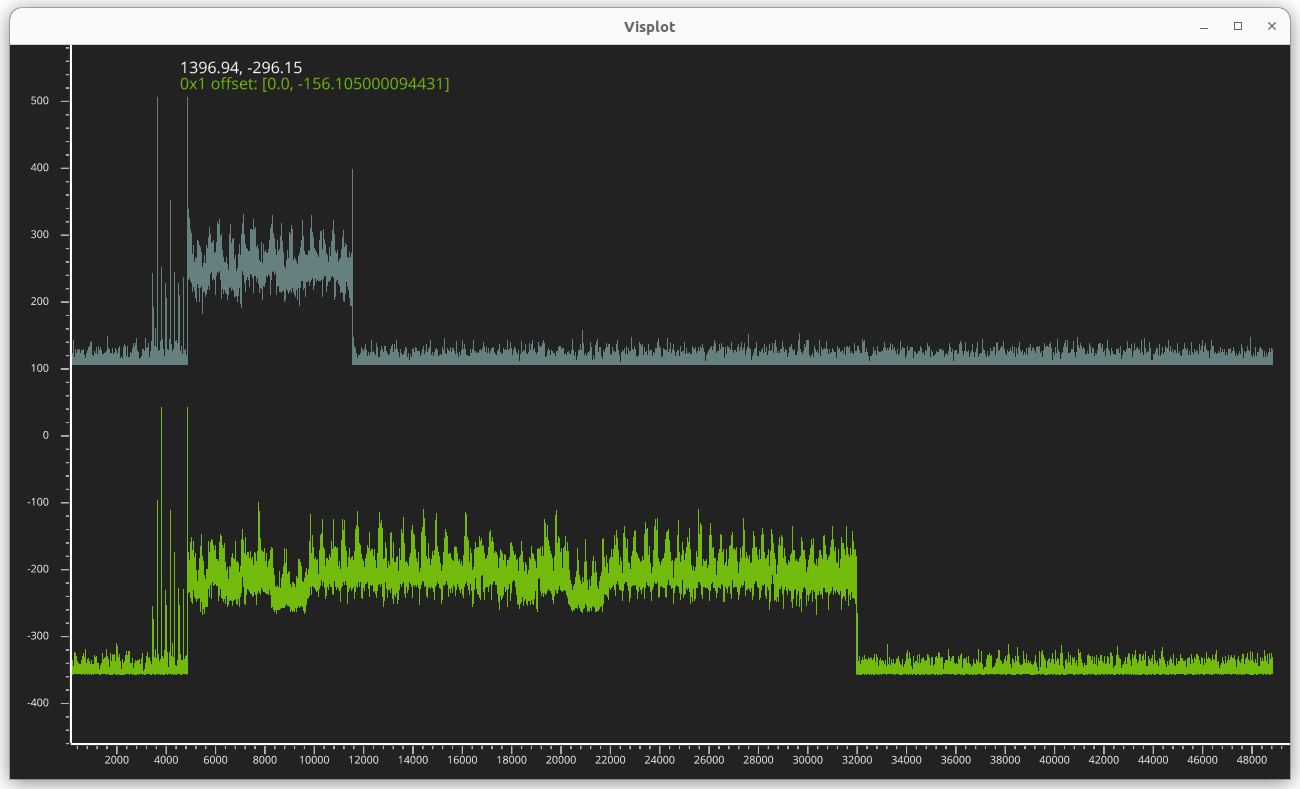This screenshot has width=1300, height=789.
Task: Maximize the Visplot window
Action: [x=1238, y=26]
